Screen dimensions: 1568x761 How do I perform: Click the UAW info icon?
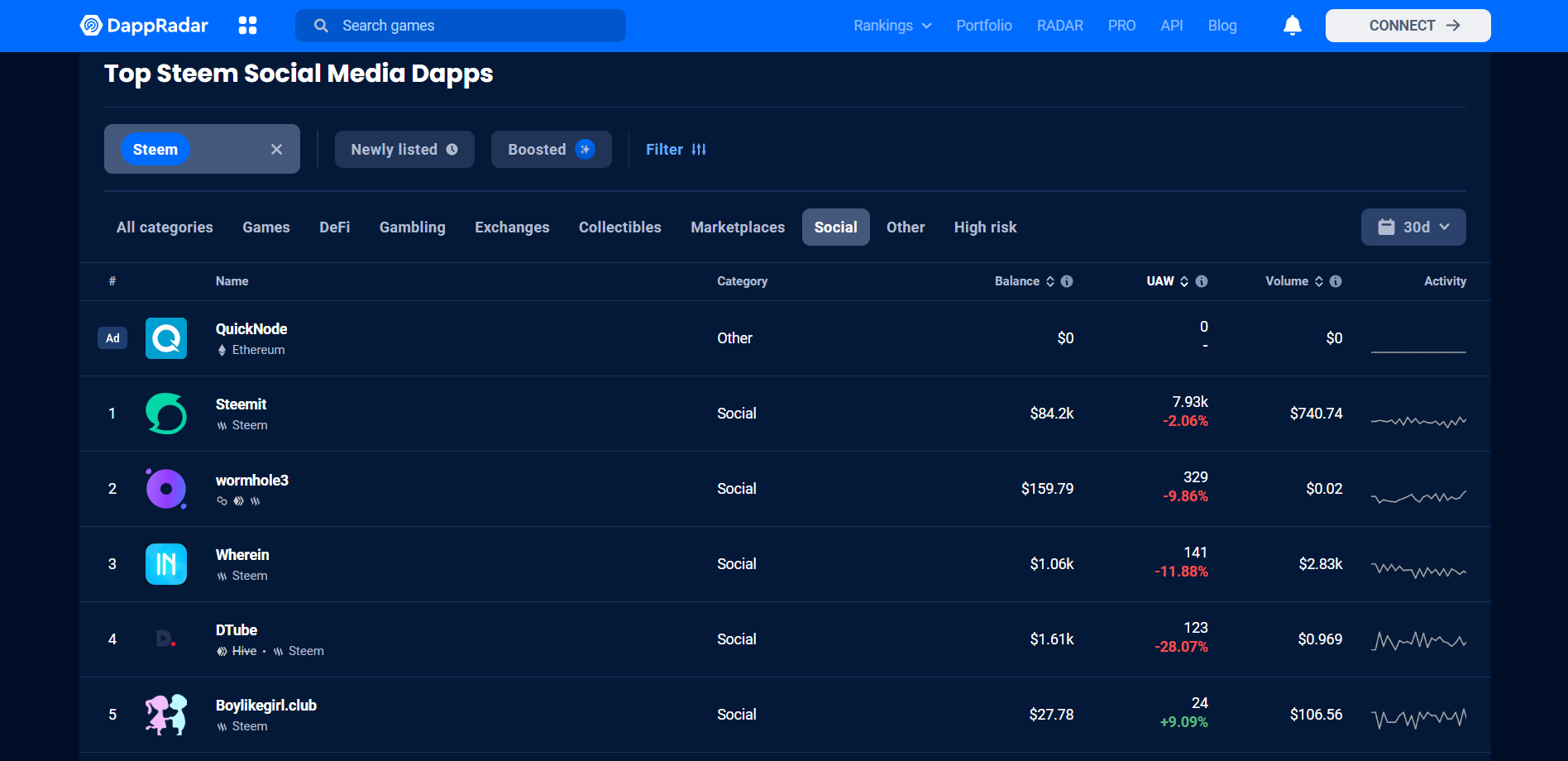(1202, 281)
